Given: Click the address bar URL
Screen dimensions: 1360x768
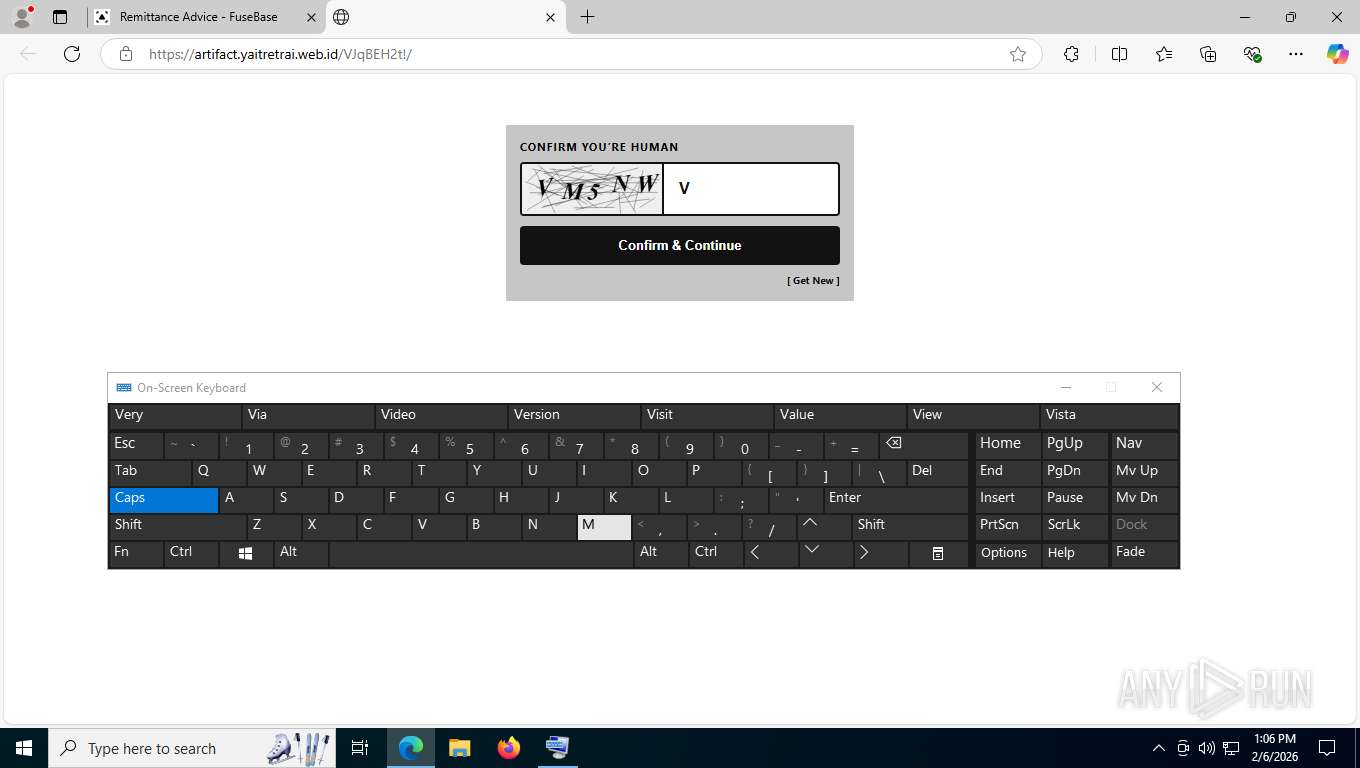Looking at the screenshot, I should 280,54.
